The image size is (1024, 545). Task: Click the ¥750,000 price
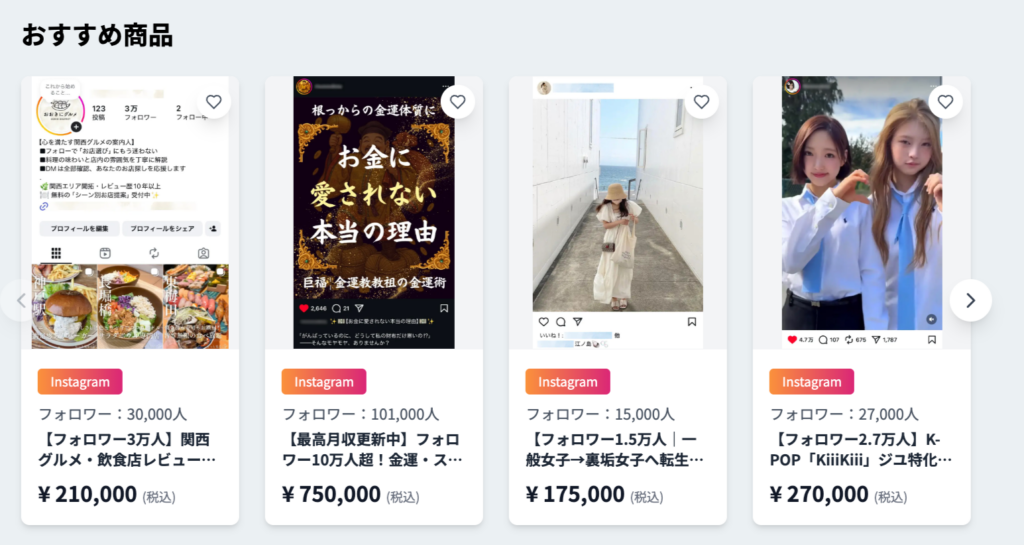tap(332, 494)
